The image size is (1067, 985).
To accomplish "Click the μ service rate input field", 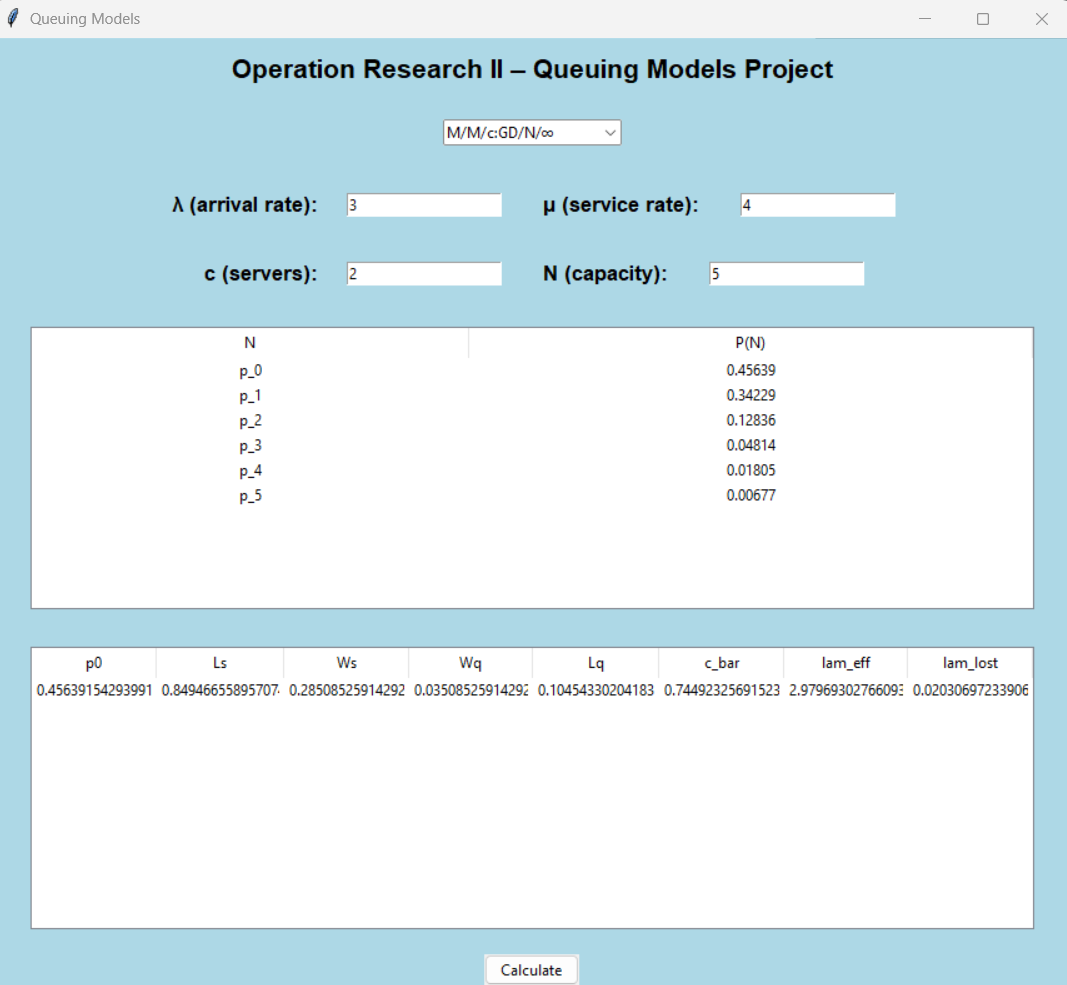I will tap(817, 205).
